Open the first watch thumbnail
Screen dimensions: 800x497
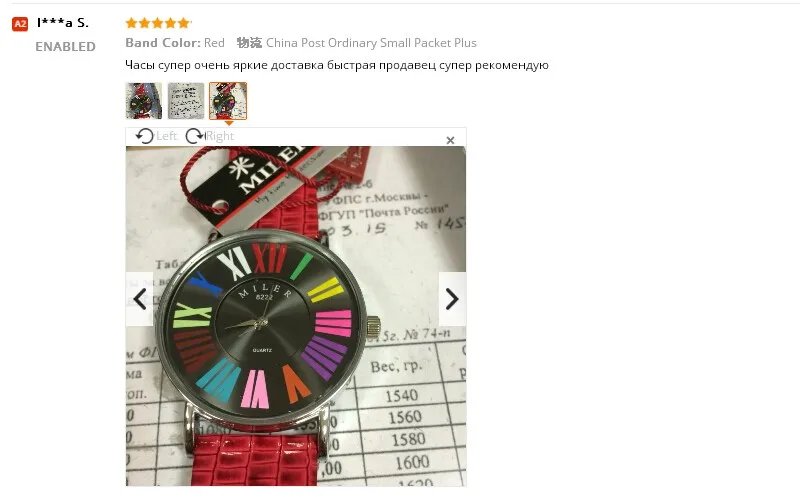click(x=144, y=101)
